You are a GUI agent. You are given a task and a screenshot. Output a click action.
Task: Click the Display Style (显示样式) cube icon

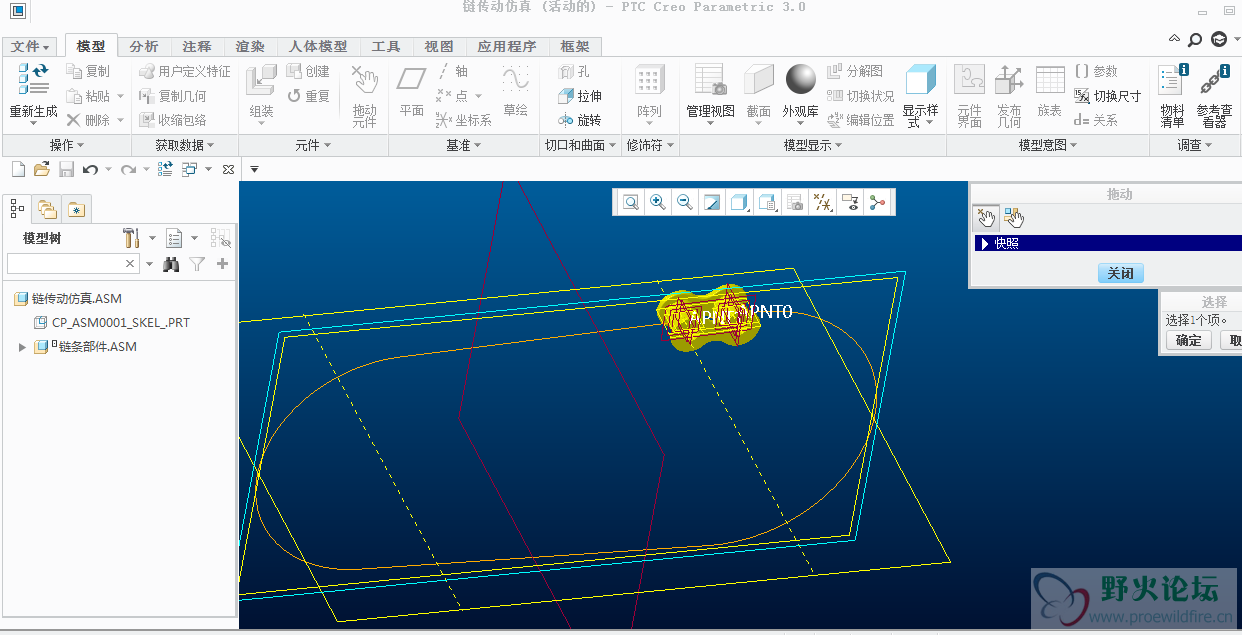coord(921,80)
